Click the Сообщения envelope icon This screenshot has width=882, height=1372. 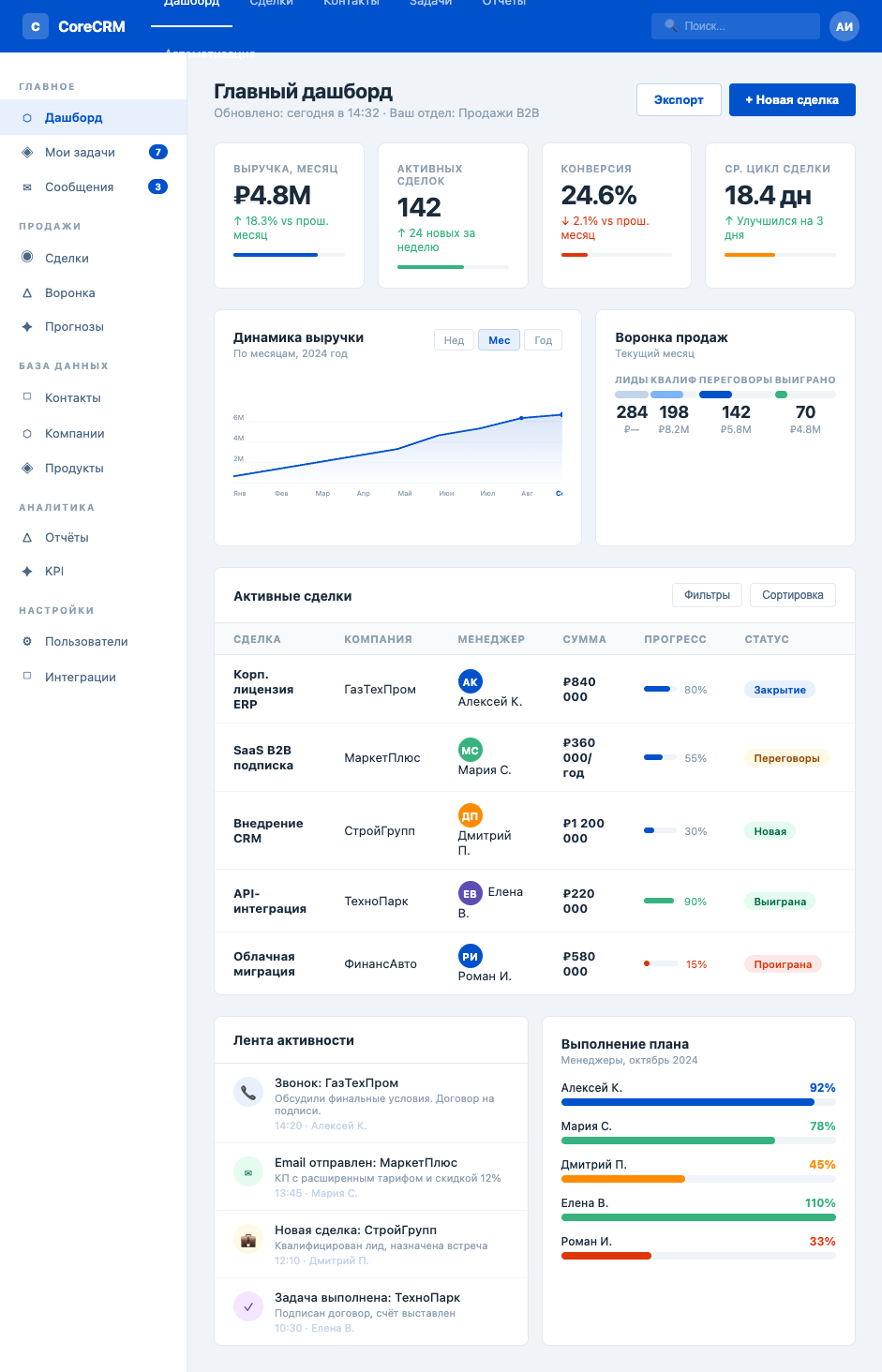tap(27, 187)
